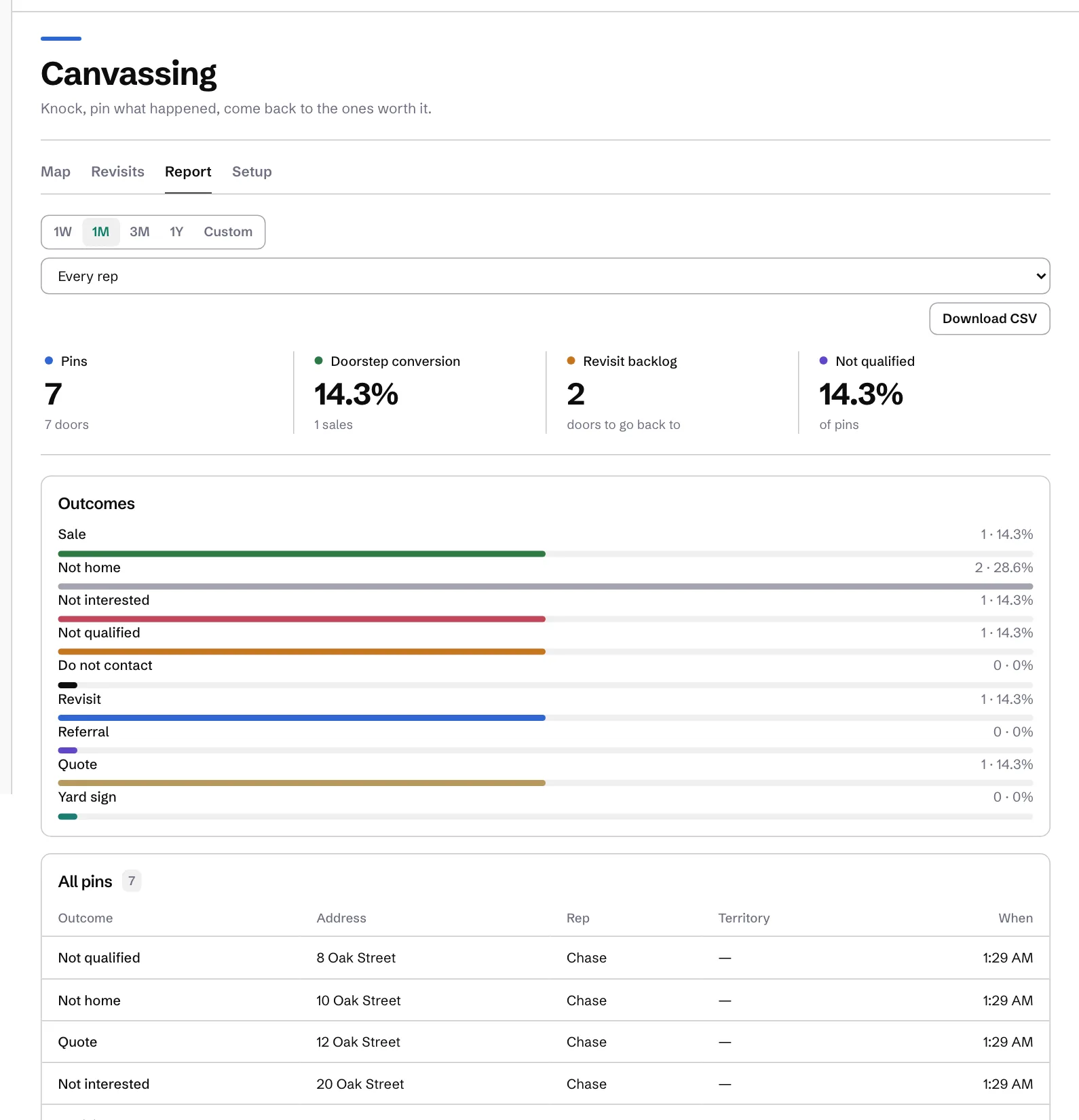The width and height of the screenshot is (1079, 1120).
Task: Click the gray Not home outcome bar
Action: pos(546,586)
